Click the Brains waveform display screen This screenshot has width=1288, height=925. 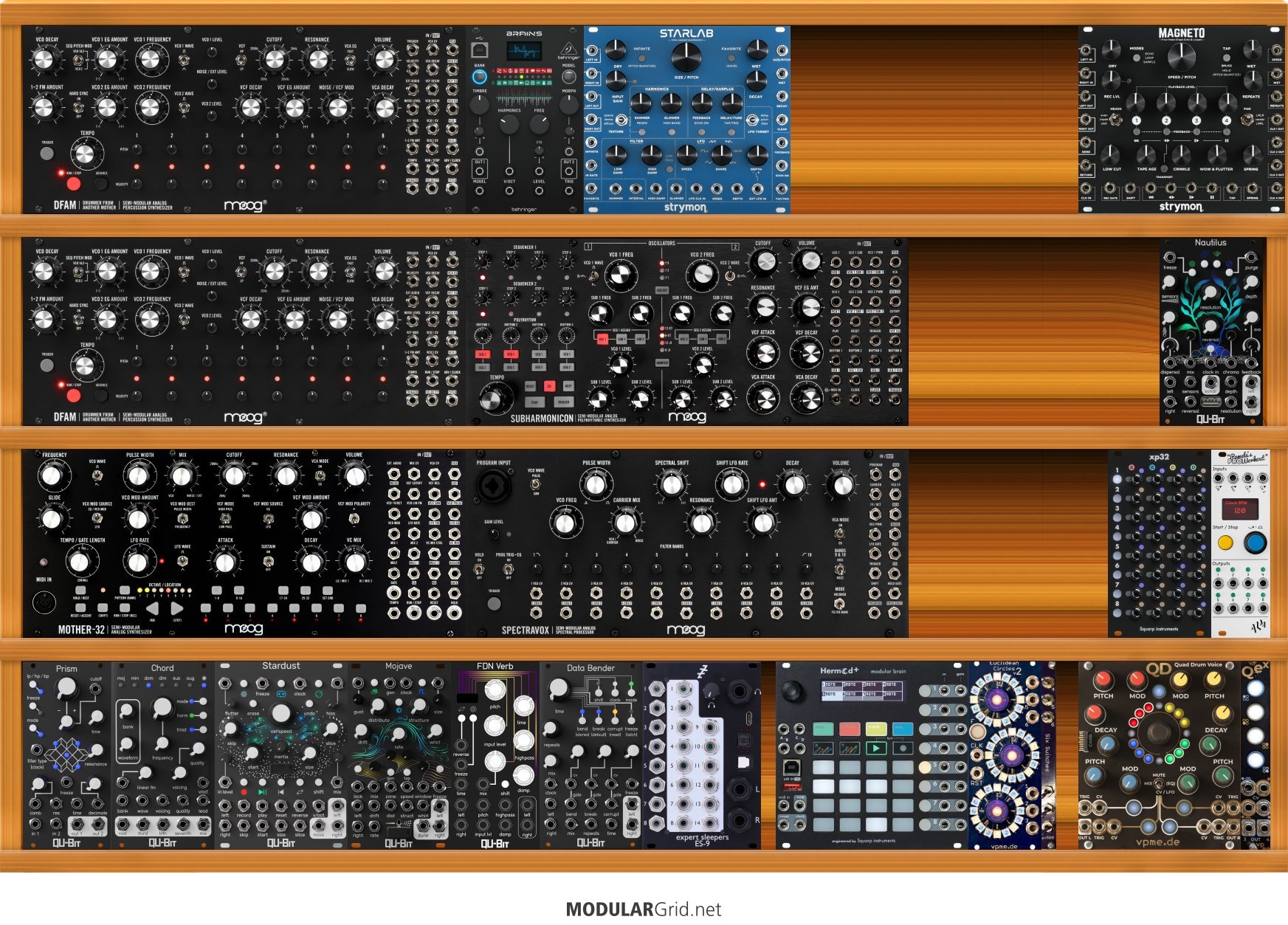point(524,52)
